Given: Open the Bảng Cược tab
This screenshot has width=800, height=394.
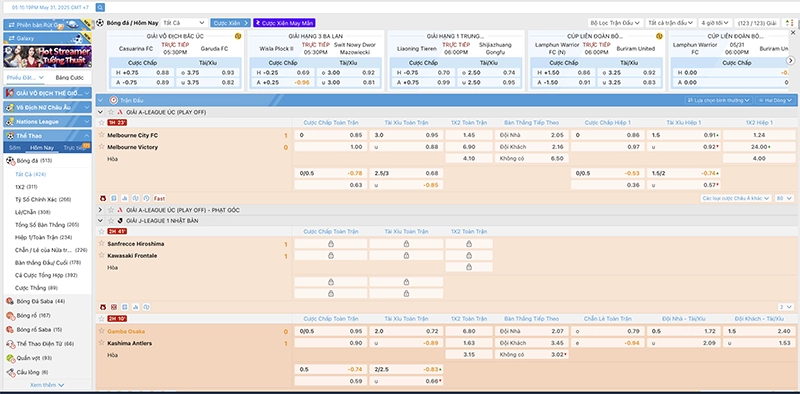Looking at the screenshot, I should (x=69, y=78).
